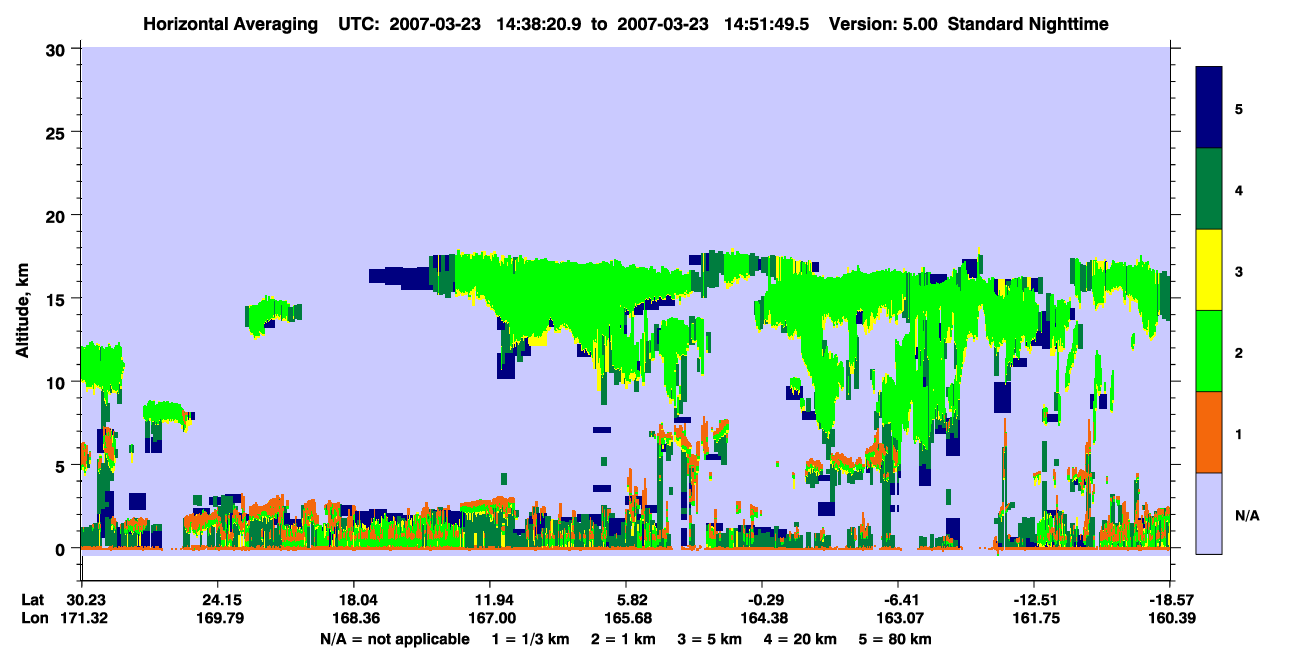The height and width of the screenshot is (667, 1300).
Task: Click the orange colorbar segment labeled 1
Action: coord(1209,432)
